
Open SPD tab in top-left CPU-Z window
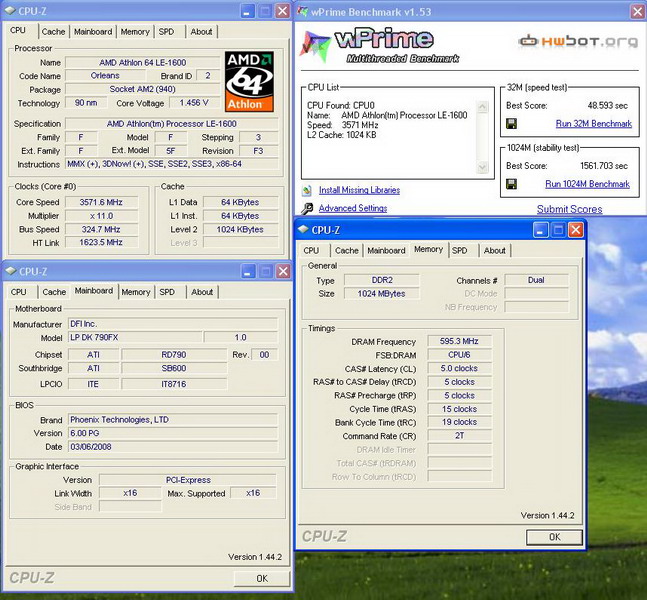coord(166,32)
